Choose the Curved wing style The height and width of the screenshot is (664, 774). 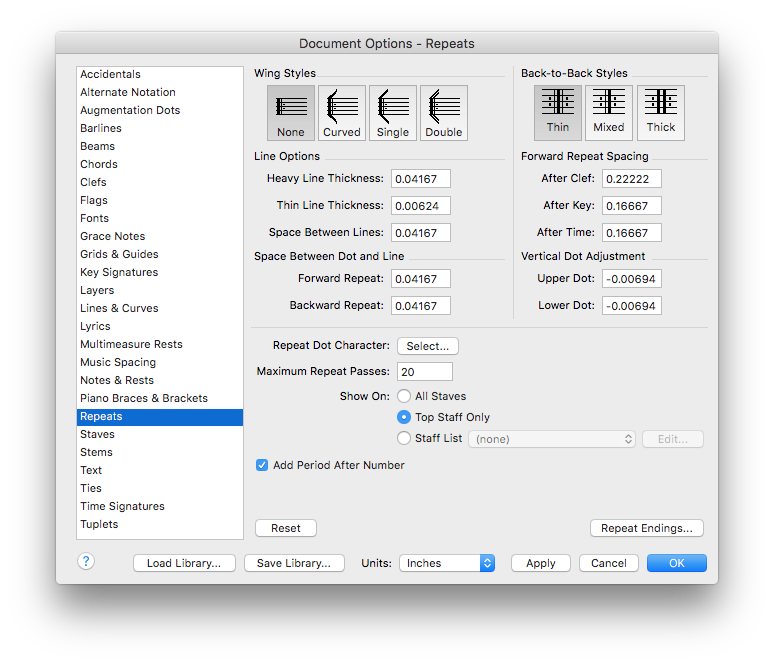click(342, 113)
